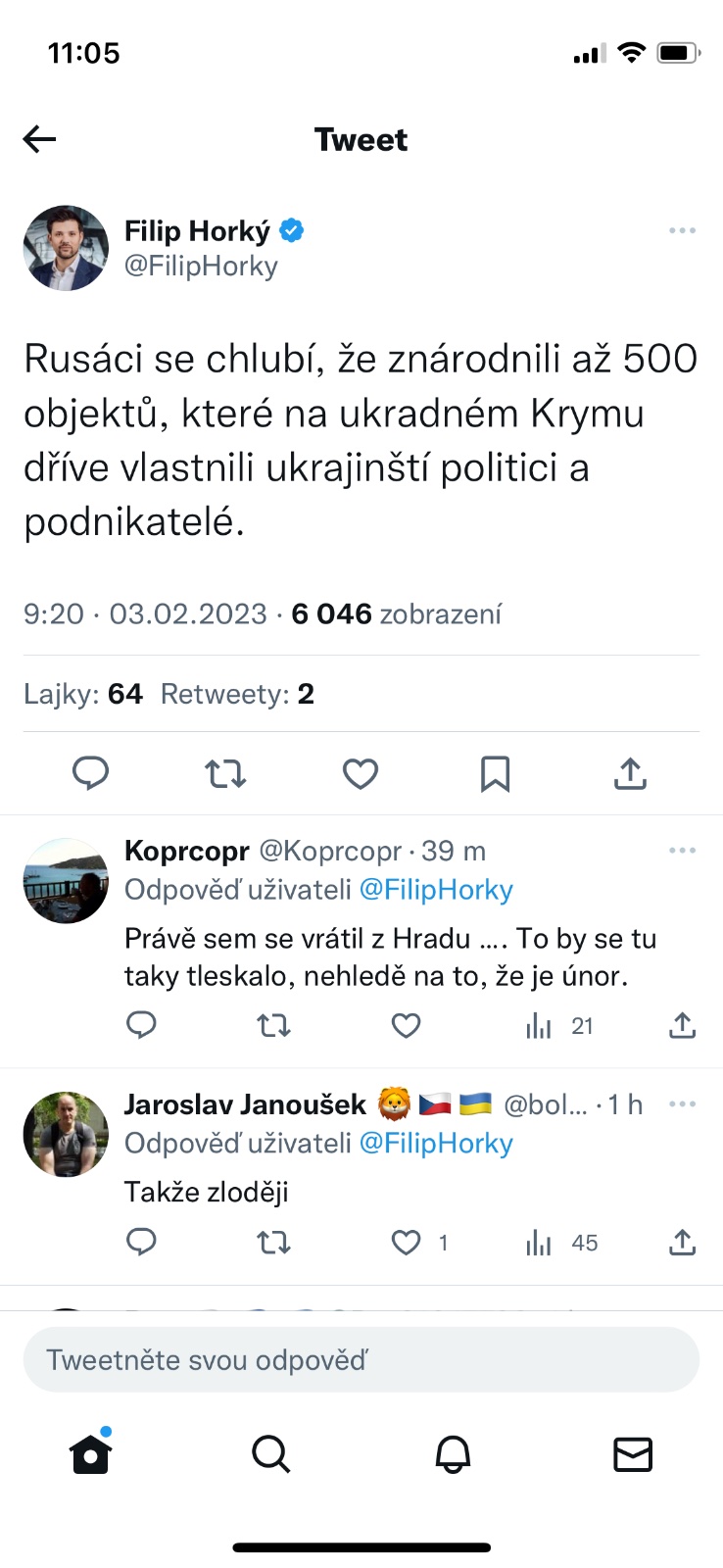
Task: Like the main tweet with heart
Action: pyautogui.click(x=361, y=773)
